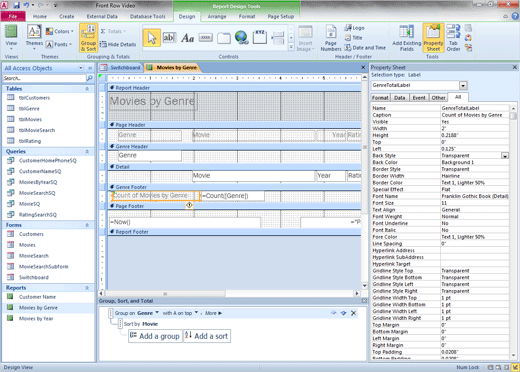
Task: Select the arrow Select control tool
Action: (152, 38)
